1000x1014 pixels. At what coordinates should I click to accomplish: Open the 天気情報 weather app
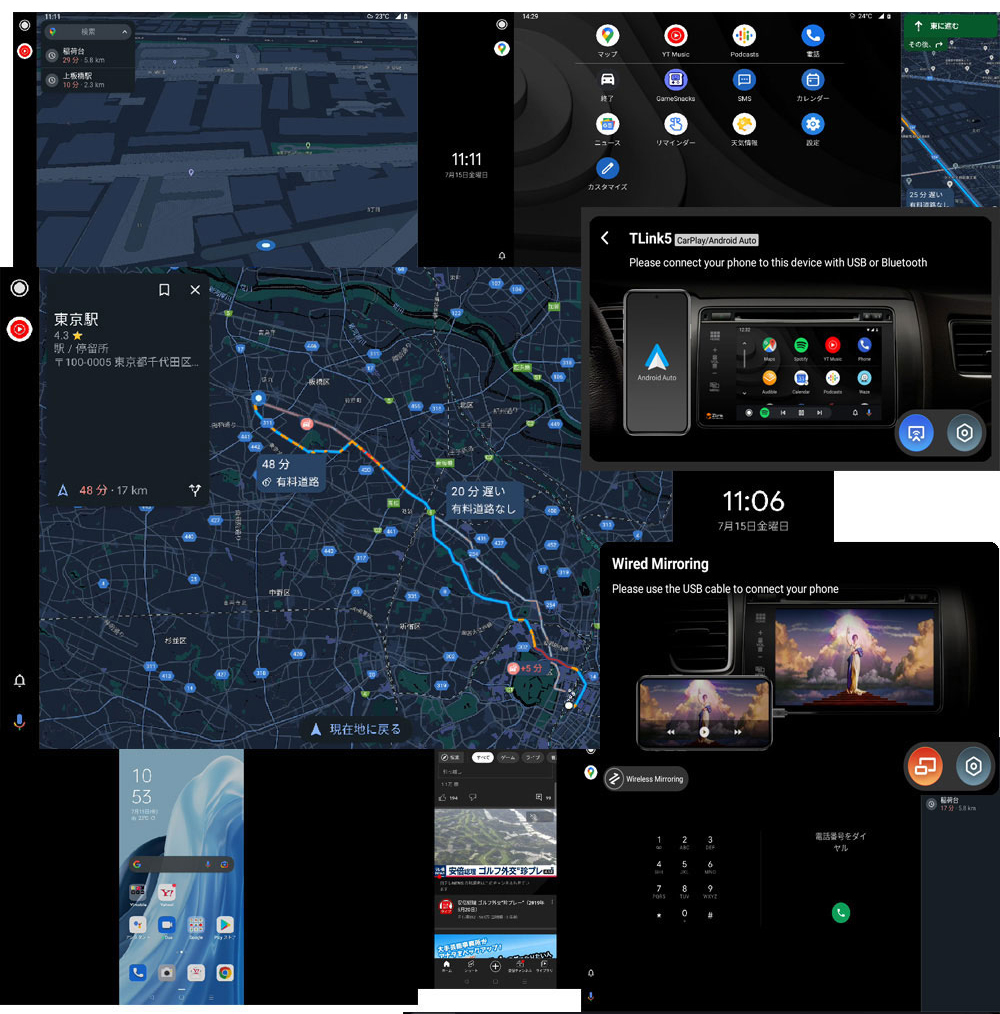coord(744,124)
